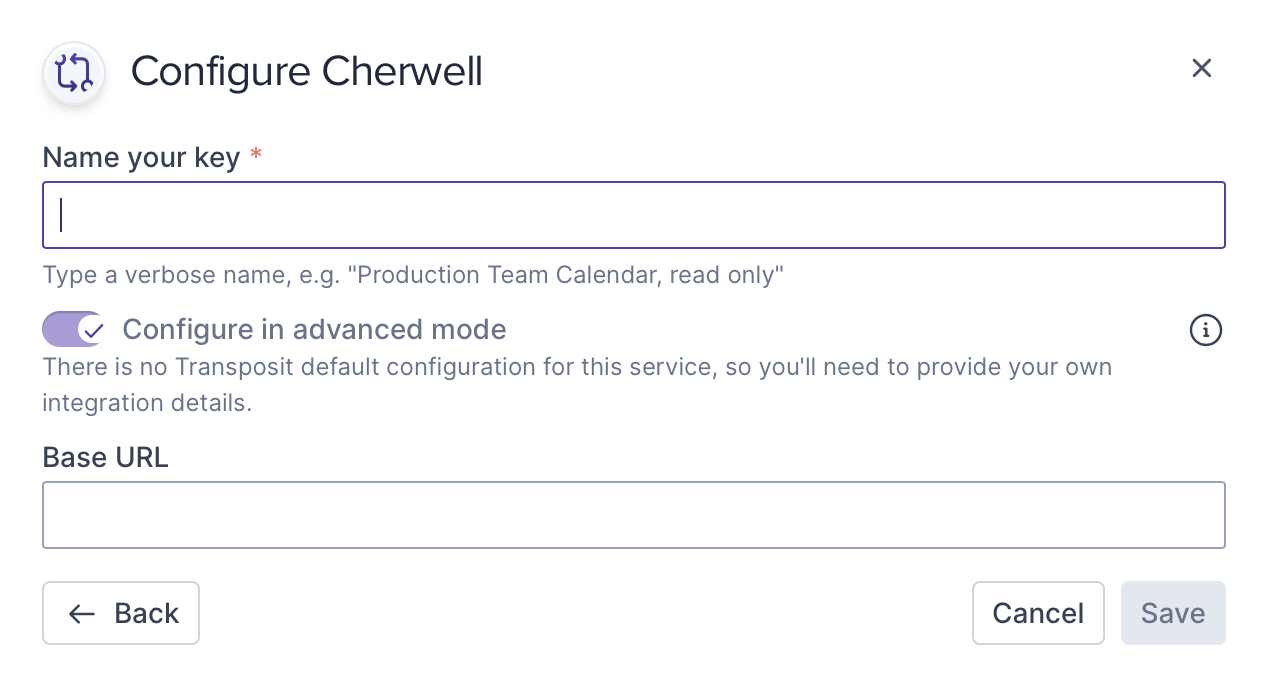1270x688 pixels.
Task: Click the left arrow in Back button
Action: click(82, 613)
